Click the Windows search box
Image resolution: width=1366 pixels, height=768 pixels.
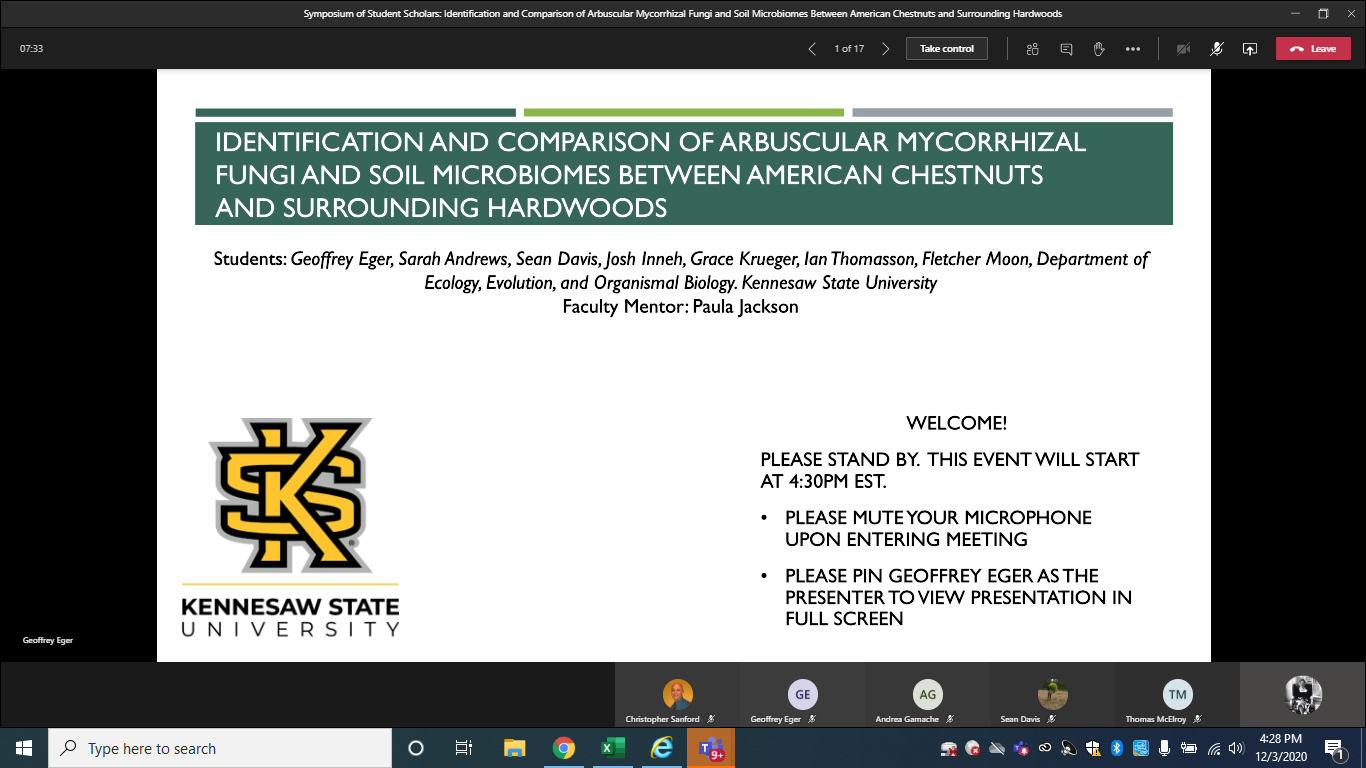tap(220, 748)
